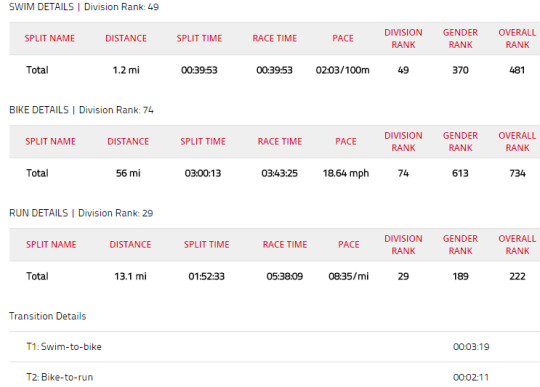Screen dimensions: 540x387
Task: Select run division rank 29 cell
Action: point(403,276)
